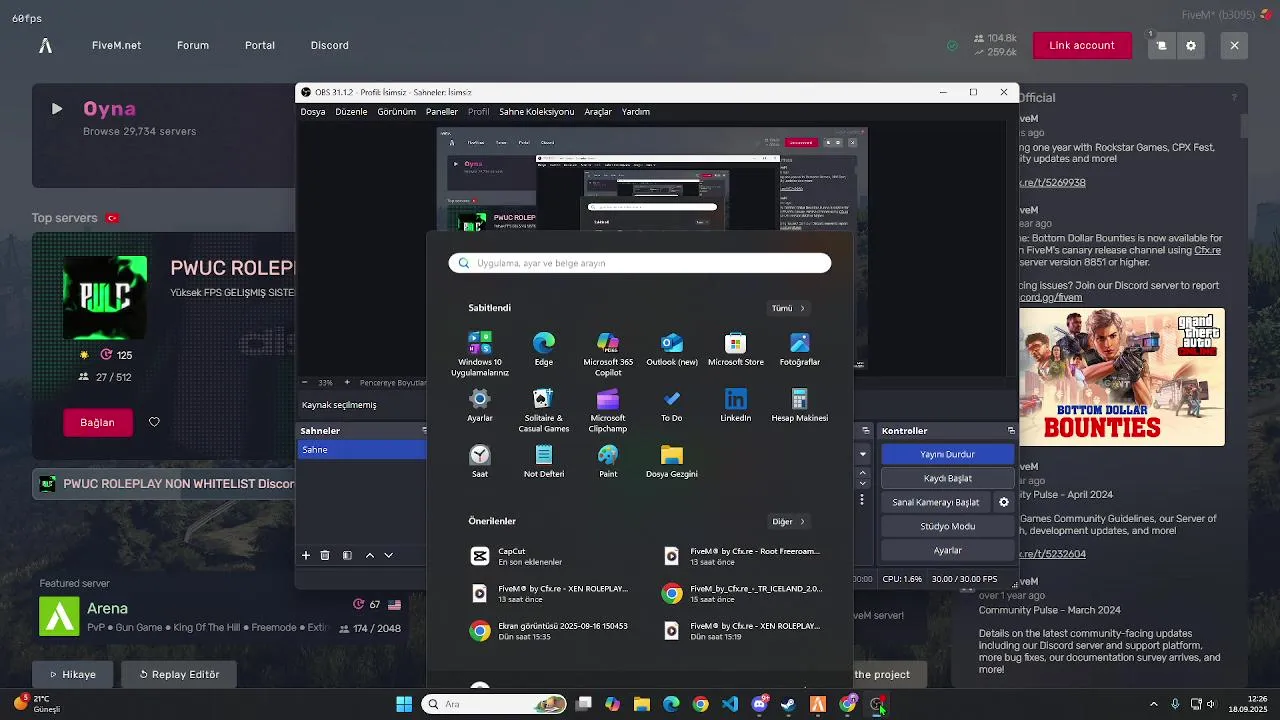The image size is (1280, 720).
Task: Open OBS Paneller menu
Action: tap(442, 112)
